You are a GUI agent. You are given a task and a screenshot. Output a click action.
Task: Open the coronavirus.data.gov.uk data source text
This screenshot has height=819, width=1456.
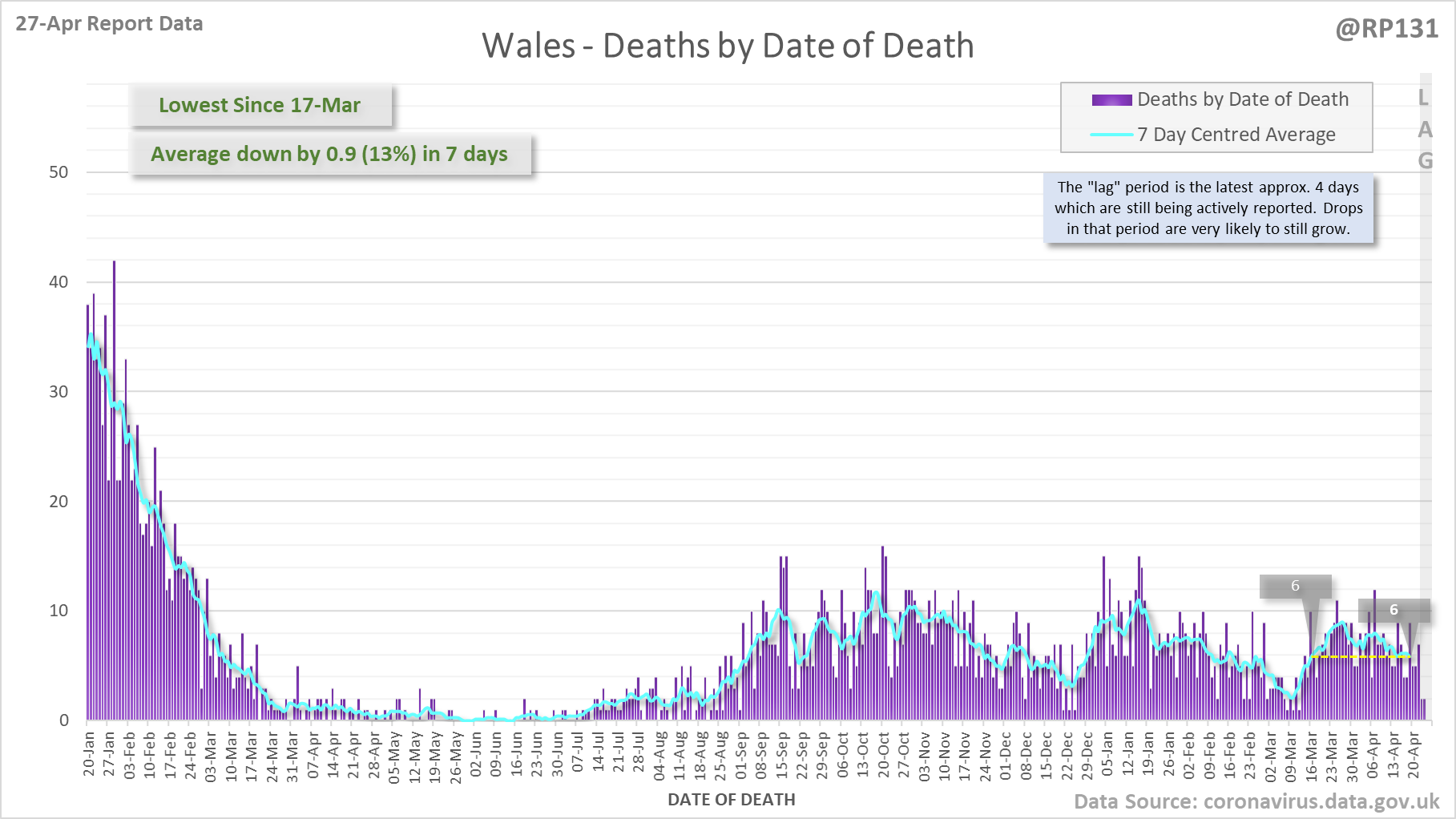1256,801
